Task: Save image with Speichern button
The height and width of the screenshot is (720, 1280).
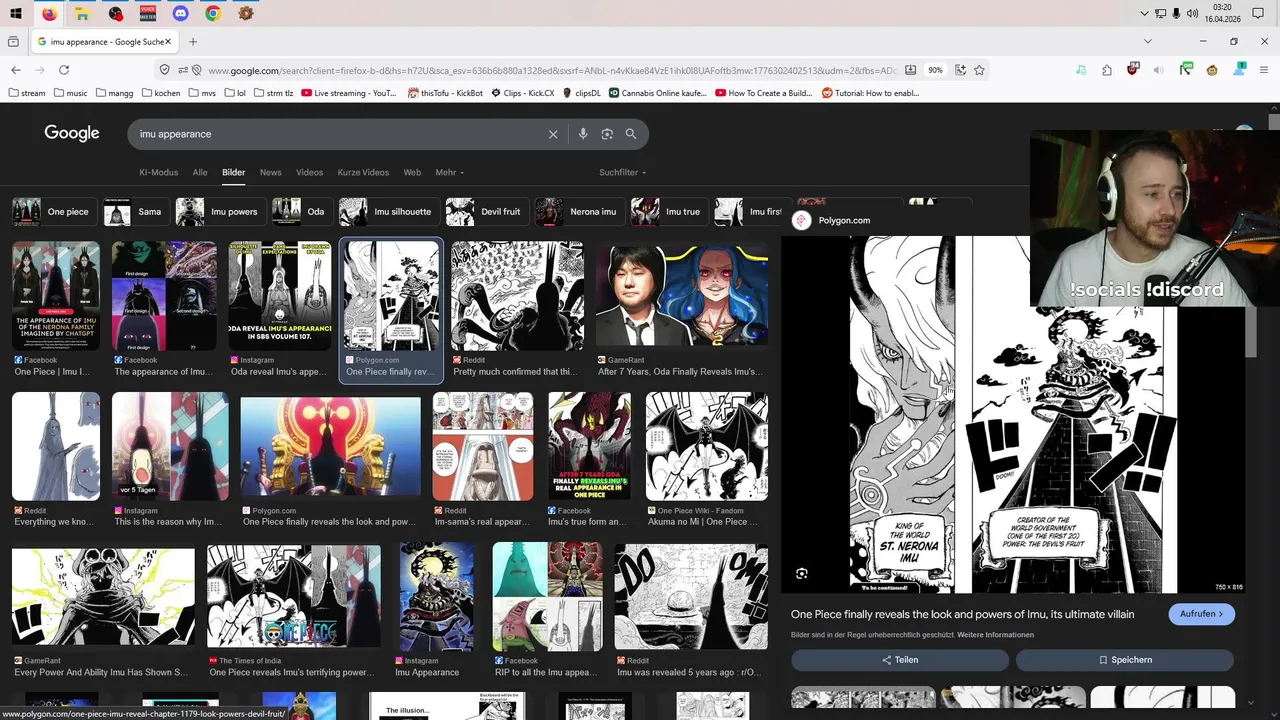Action: coord(1125,660)
